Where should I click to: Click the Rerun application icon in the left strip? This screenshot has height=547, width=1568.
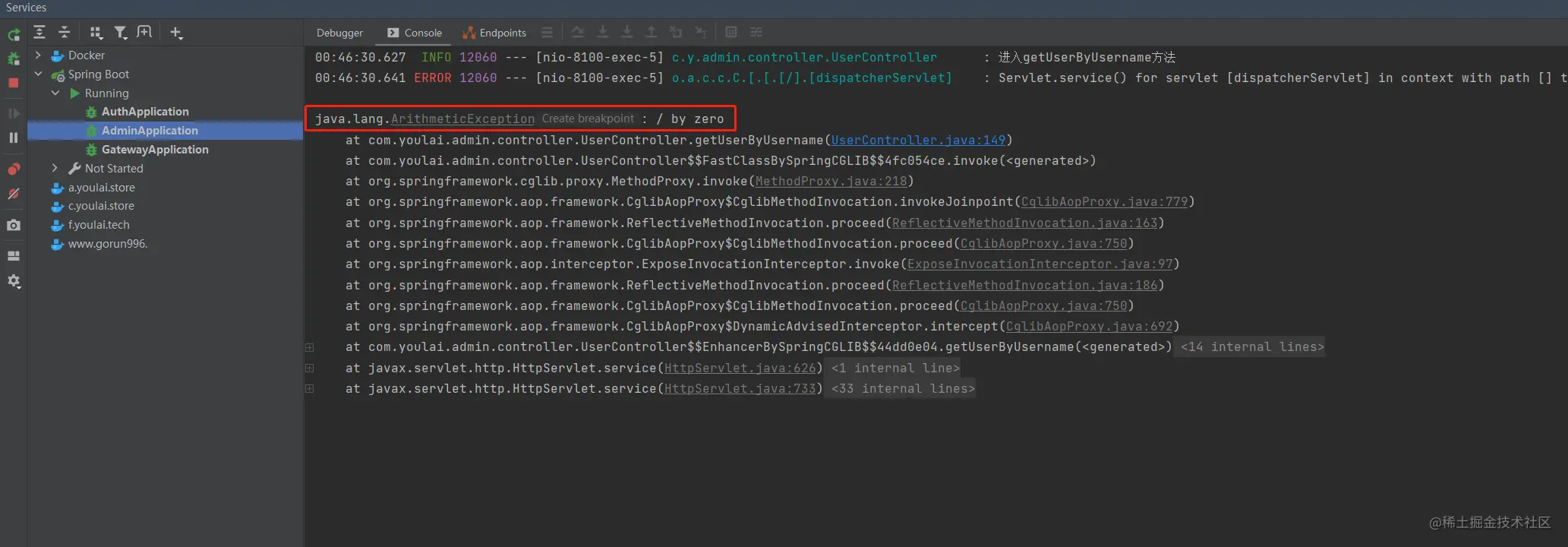pyautogui.click(x=14, y=34)
